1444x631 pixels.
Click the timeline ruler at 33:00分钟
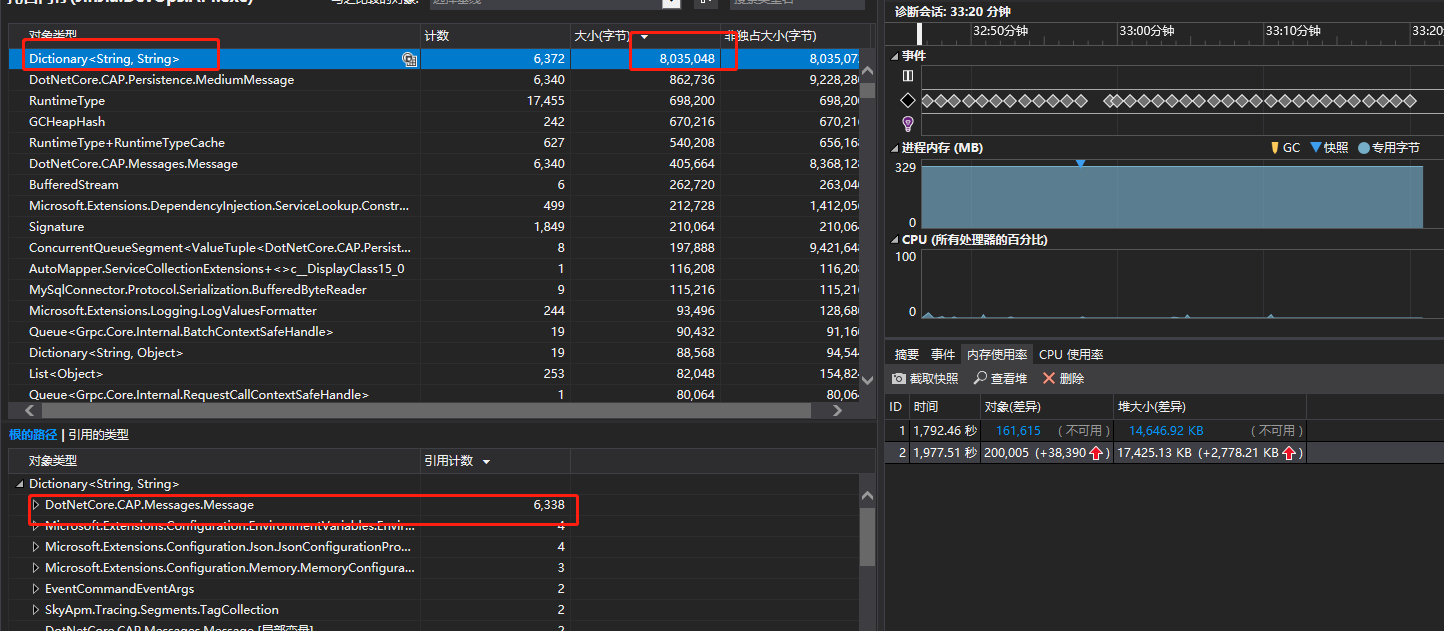point(1146,31)
